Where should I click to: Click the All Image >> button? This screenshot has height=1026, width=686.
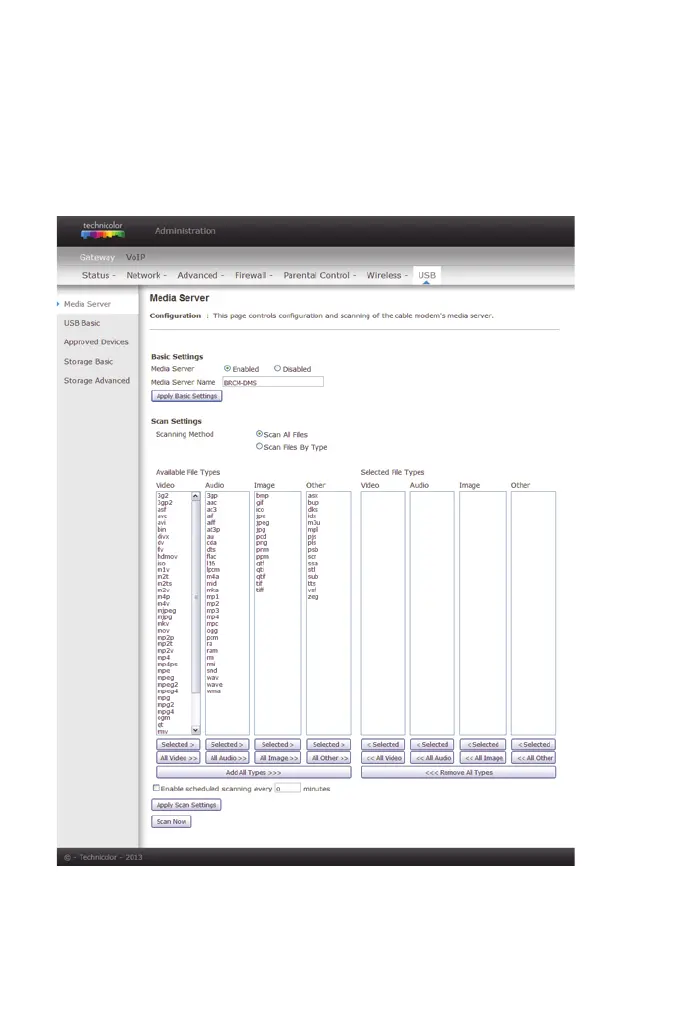[x=278, y=758]
